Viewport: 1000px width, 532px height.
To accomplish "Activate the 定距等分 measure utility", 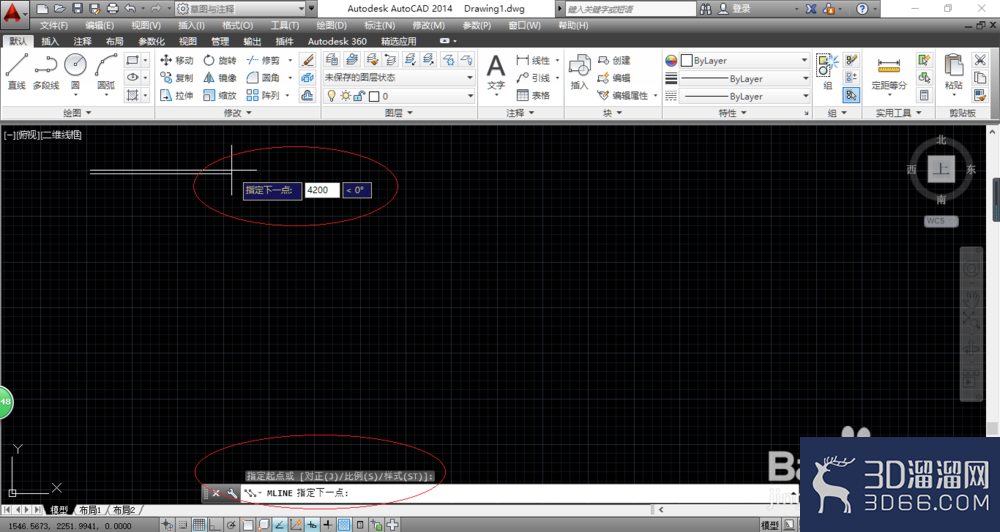I will click(x=889, y=71).
